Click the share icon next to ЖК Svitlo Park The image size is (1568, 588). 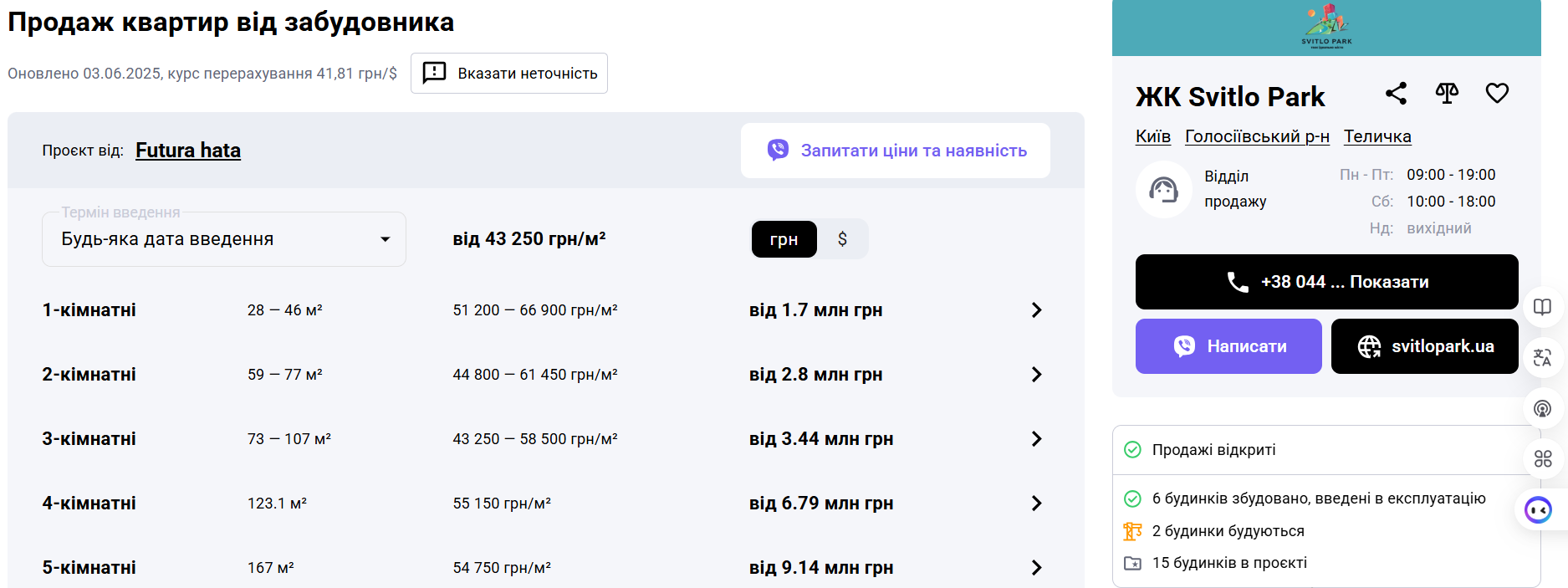coord(1396,93)
